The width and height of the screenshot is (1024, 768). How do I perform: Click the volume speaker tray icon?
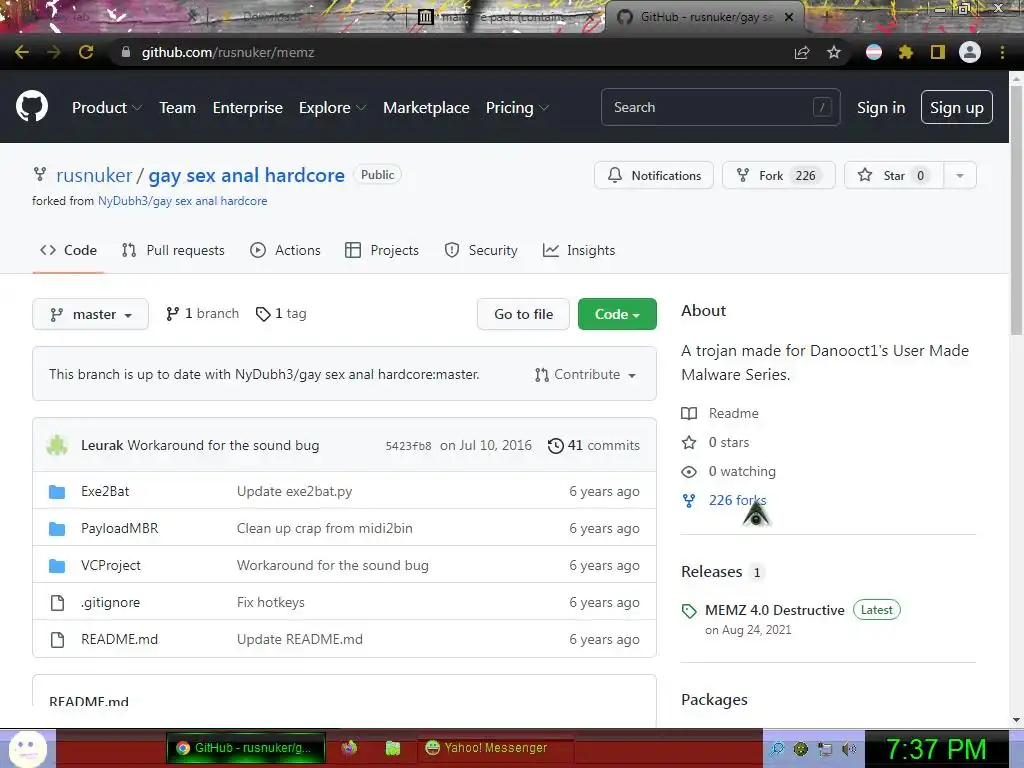849,749
